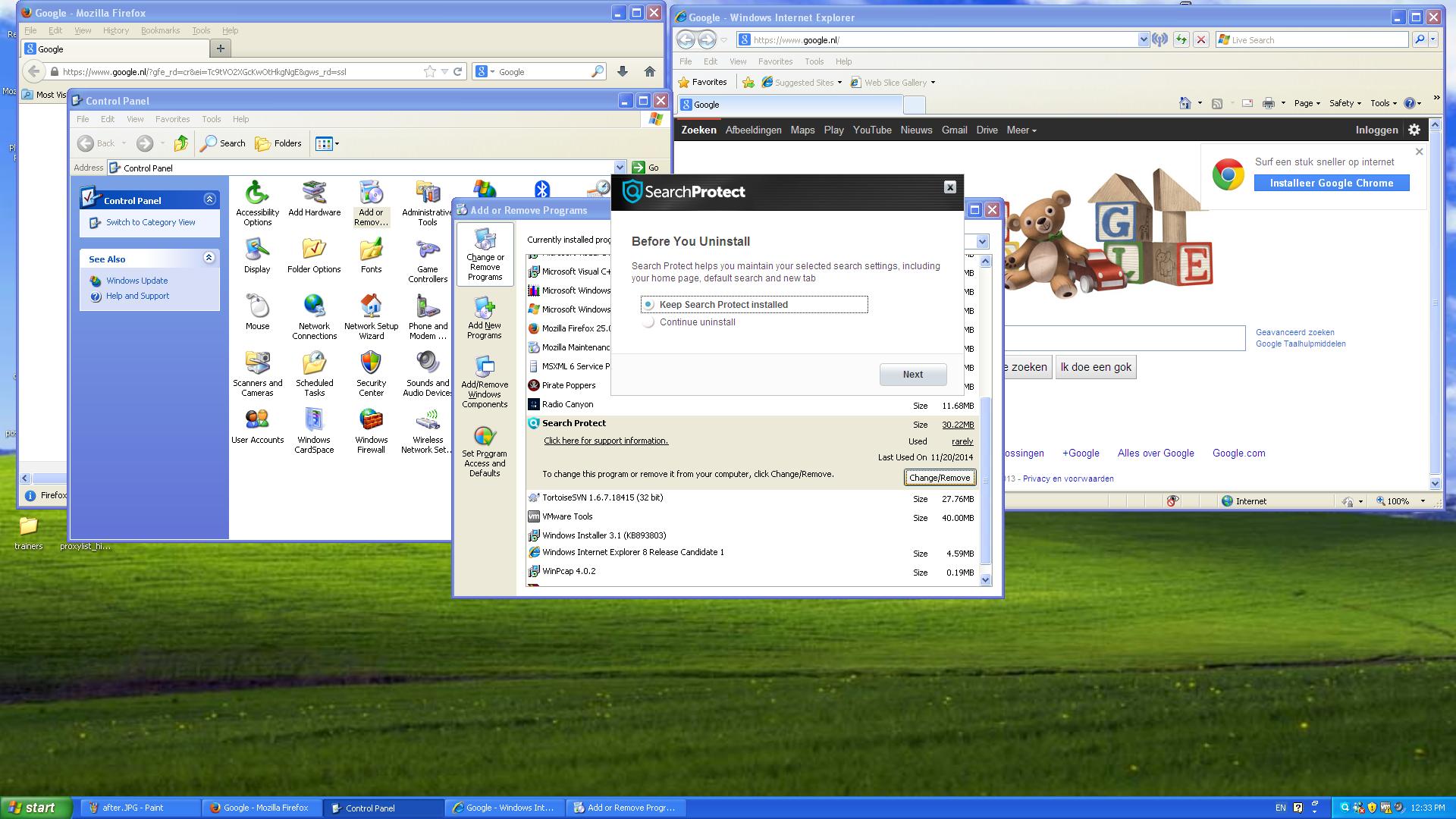Select Add/Remove Windows Components in the sidebar
Viewport: 1456px width, 819px height.
click(x=485, y=381)
